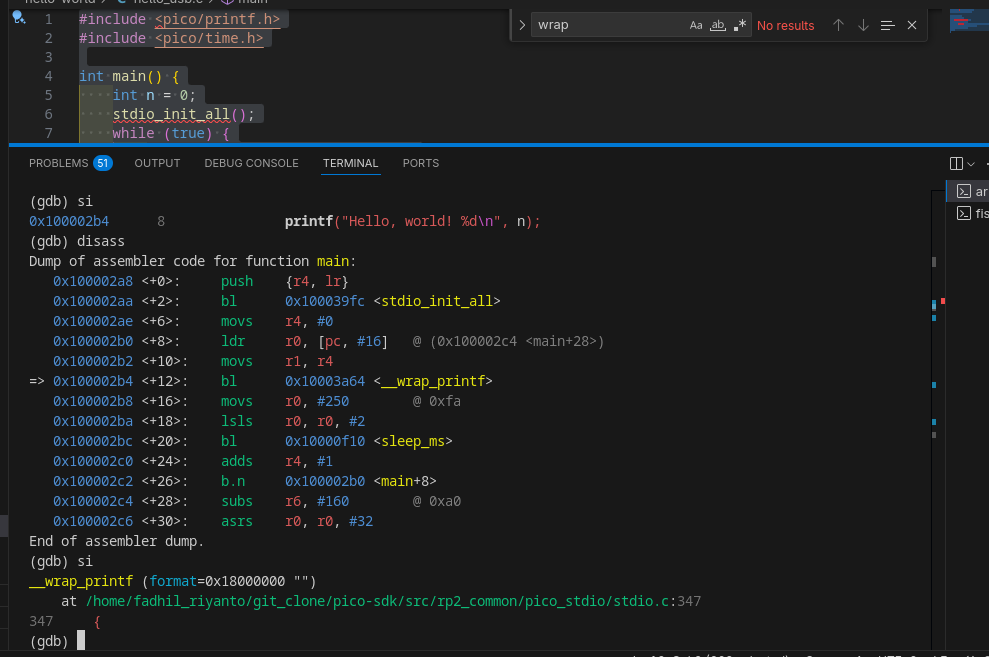
Task: Go to next search match arrow
Action: coord(863,25)
